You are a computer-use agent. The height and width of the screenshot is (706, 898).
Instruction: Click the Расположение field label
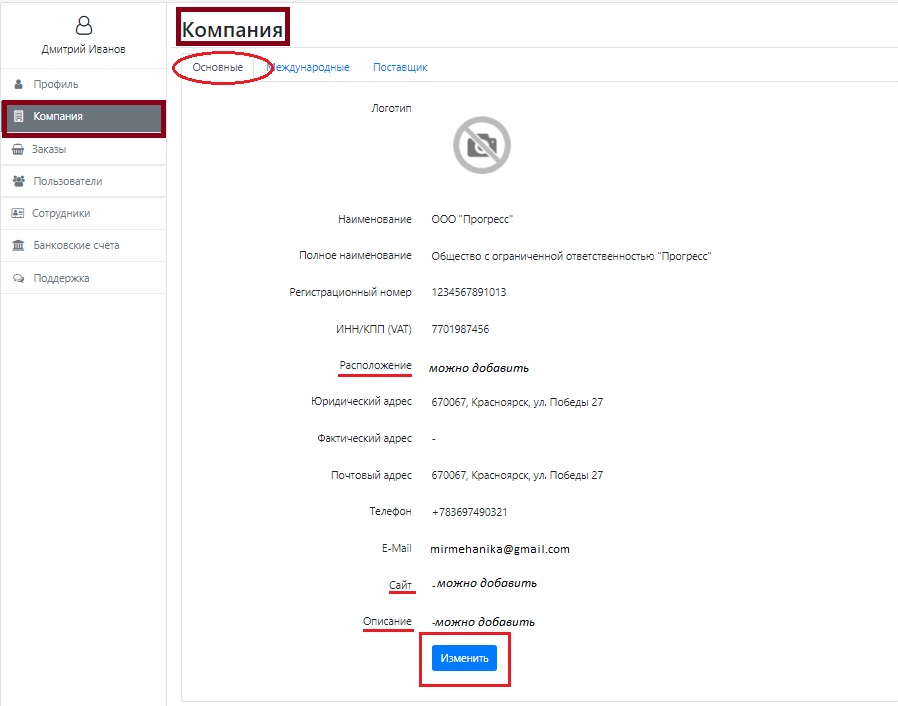375,365
